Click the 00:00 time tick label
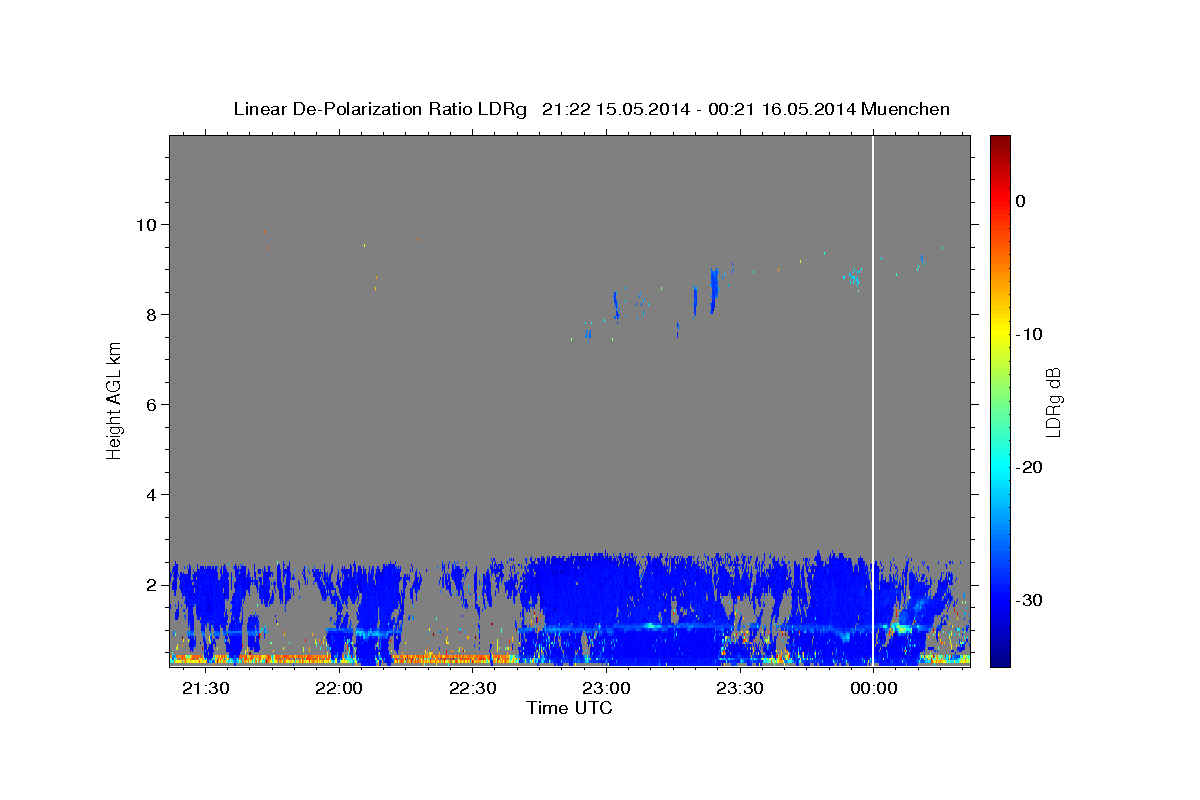 pos(873,689)
